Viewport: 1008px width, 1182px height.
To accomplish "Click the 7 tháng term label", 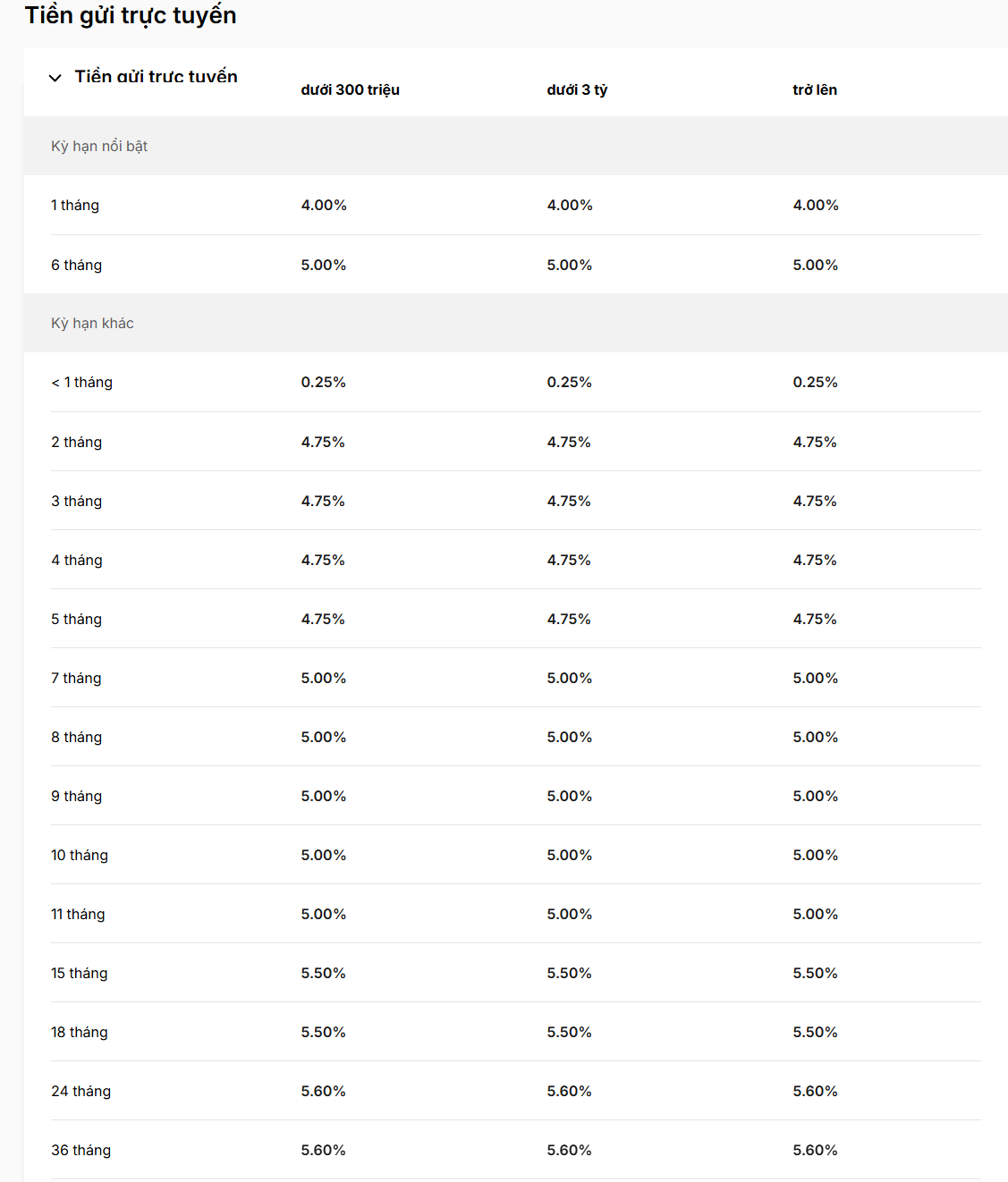I will pos(76,678).
